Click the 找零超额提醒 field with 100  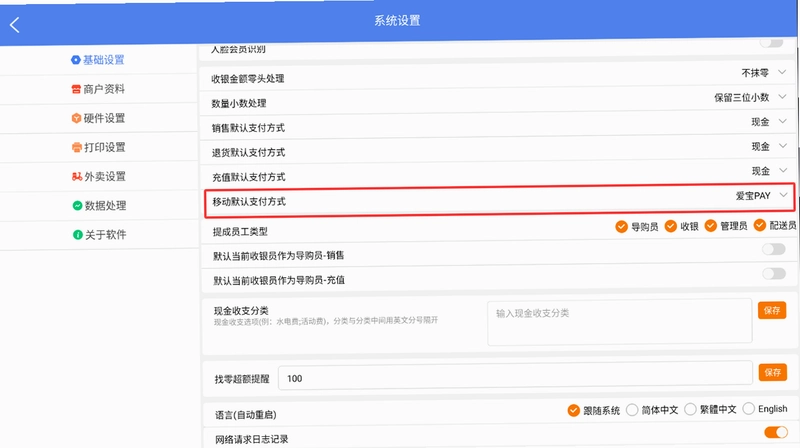[515, 377]
